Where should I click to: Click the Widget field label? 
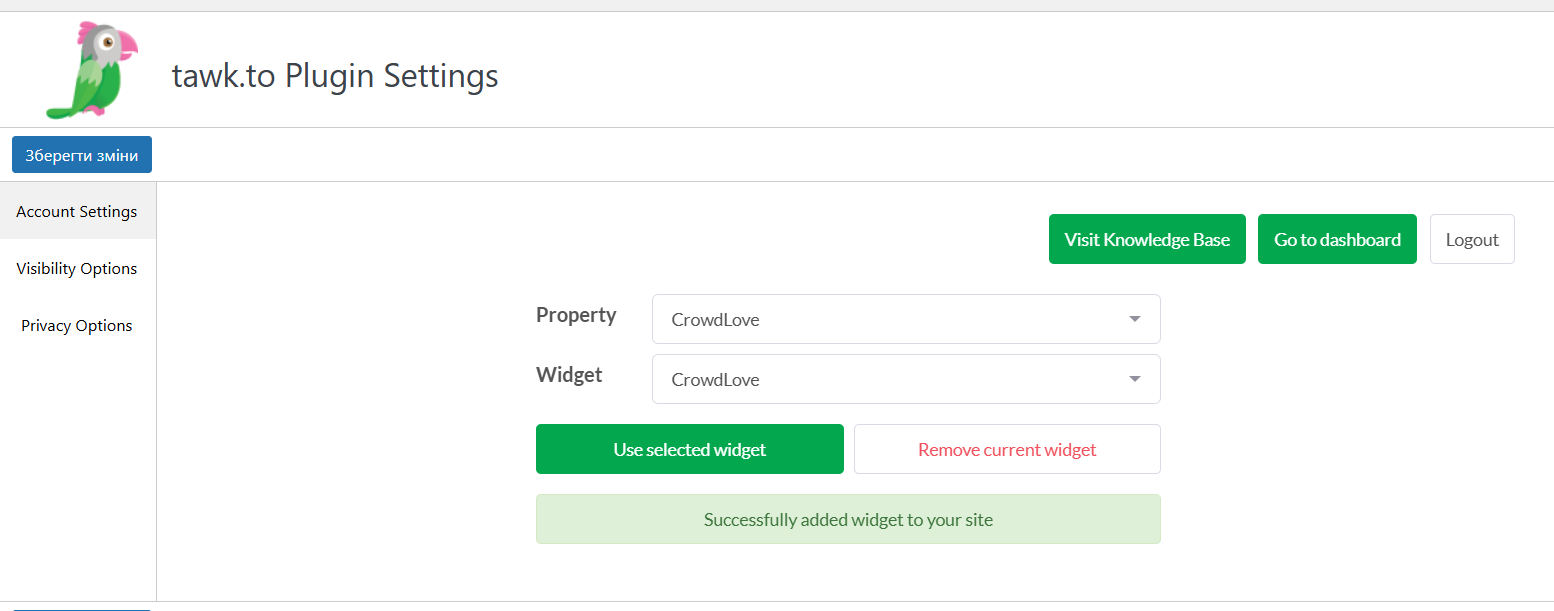569,375
